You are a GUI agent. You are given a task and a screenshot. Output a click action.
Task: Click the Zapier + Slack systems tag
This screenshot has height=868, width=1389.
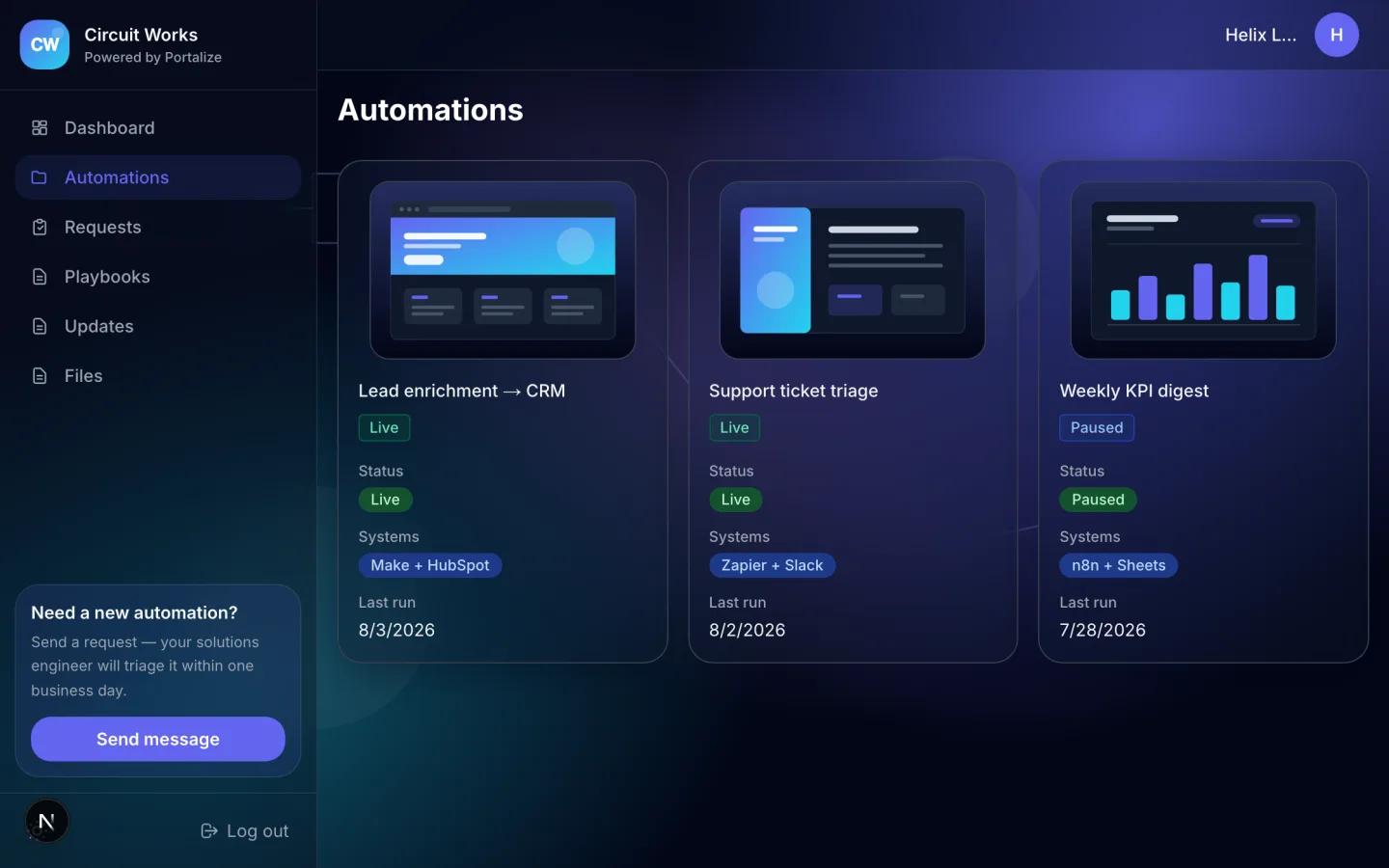(x=772, y=565)
